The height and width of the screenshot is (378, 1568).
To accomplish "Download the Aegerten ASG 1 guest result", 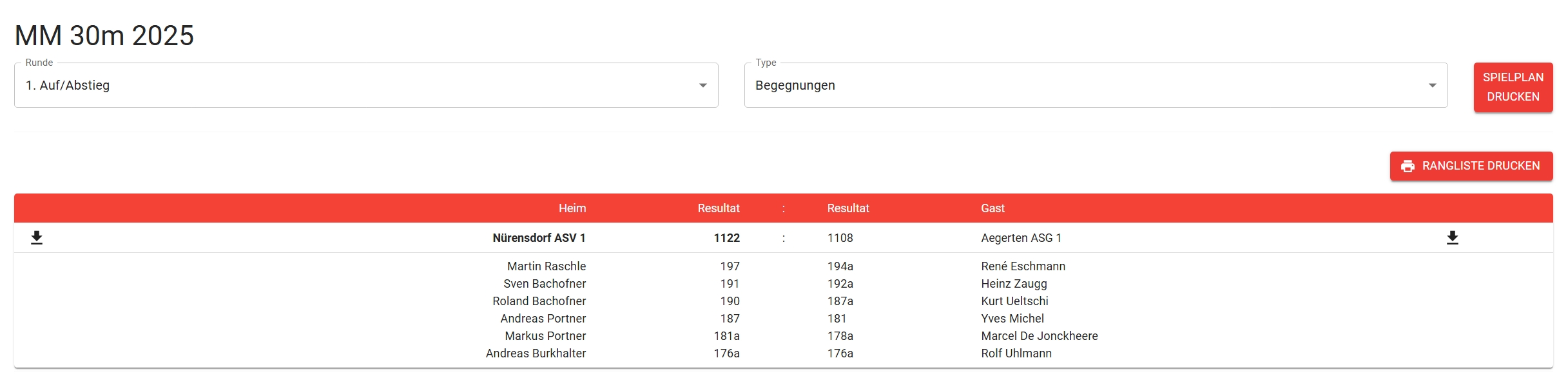I will 1452,238.
